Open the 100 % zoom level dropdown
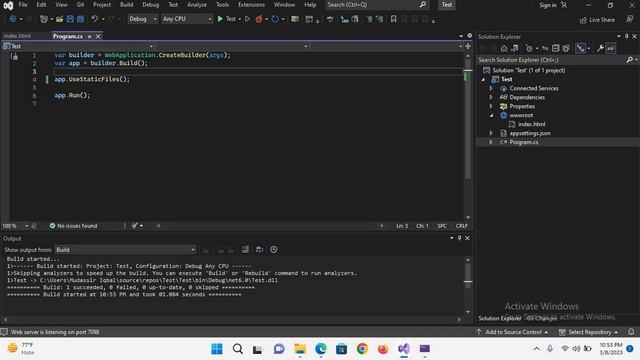640x360 pixels. pos(15,226)
